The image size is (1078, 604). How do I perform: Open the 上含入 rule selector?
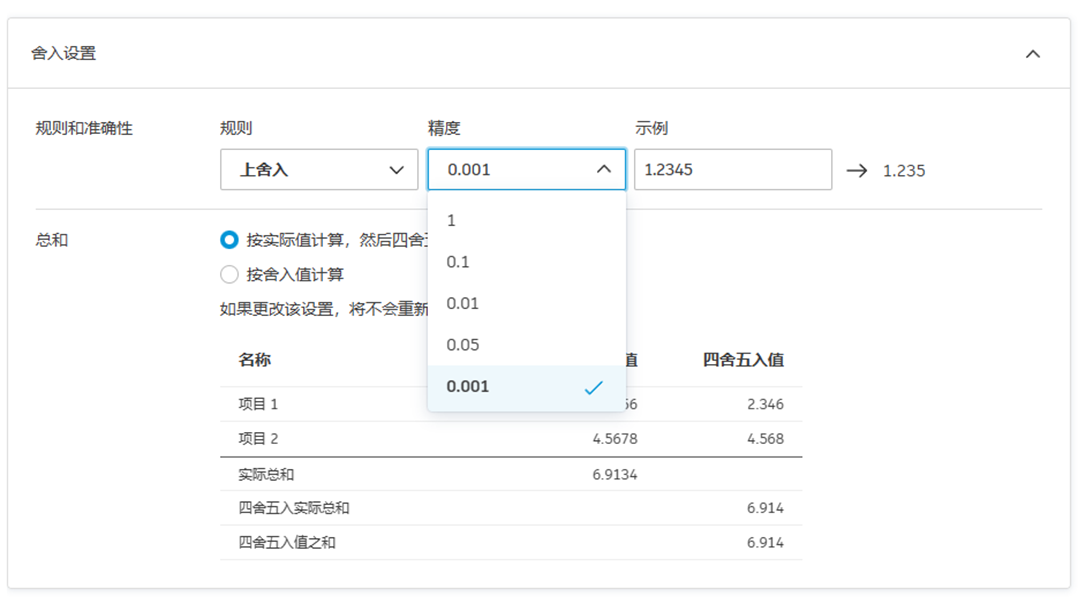pos(318,169)
